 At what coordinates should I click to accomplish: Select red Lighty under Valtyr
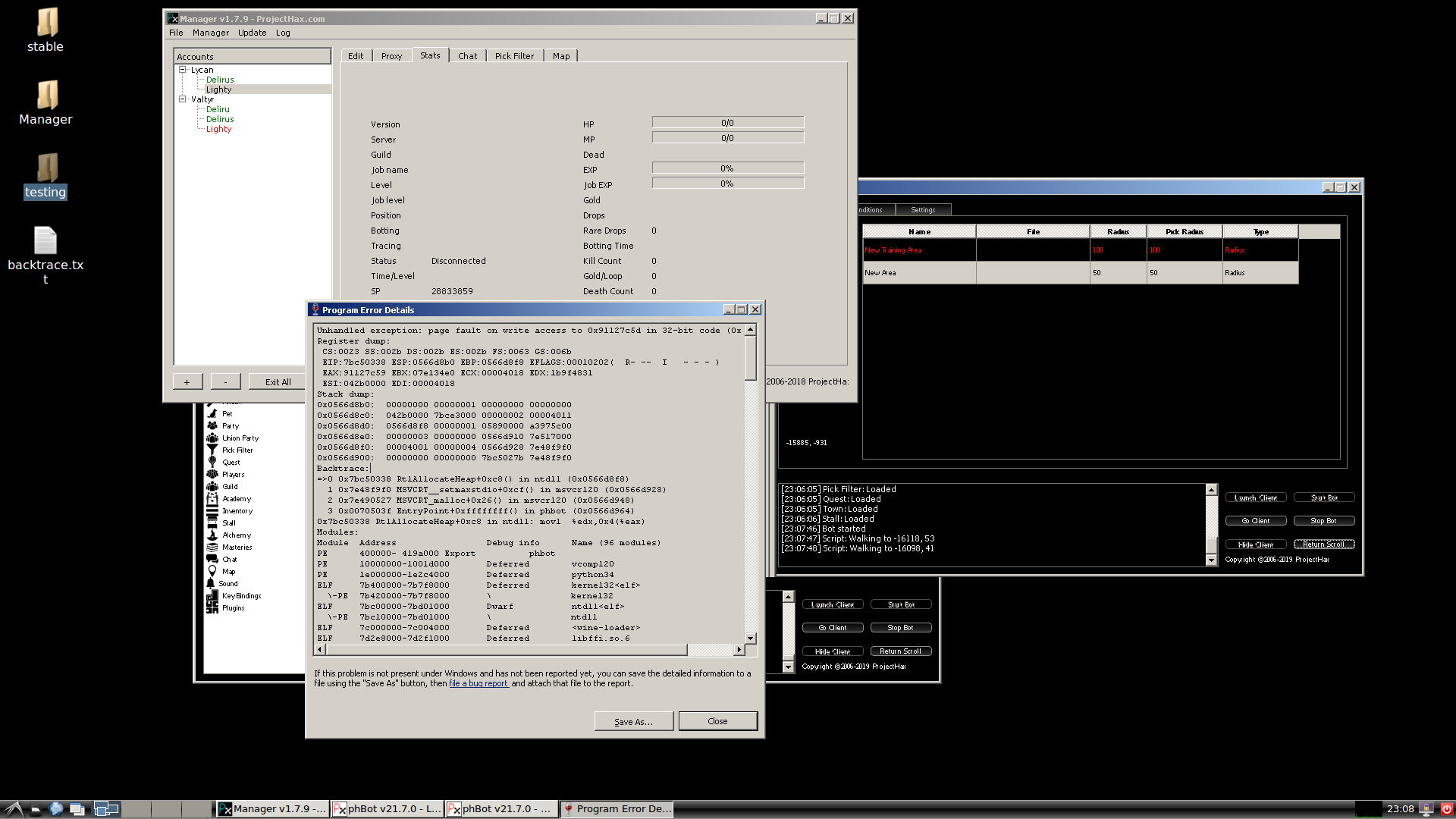[x=218, y=129]
